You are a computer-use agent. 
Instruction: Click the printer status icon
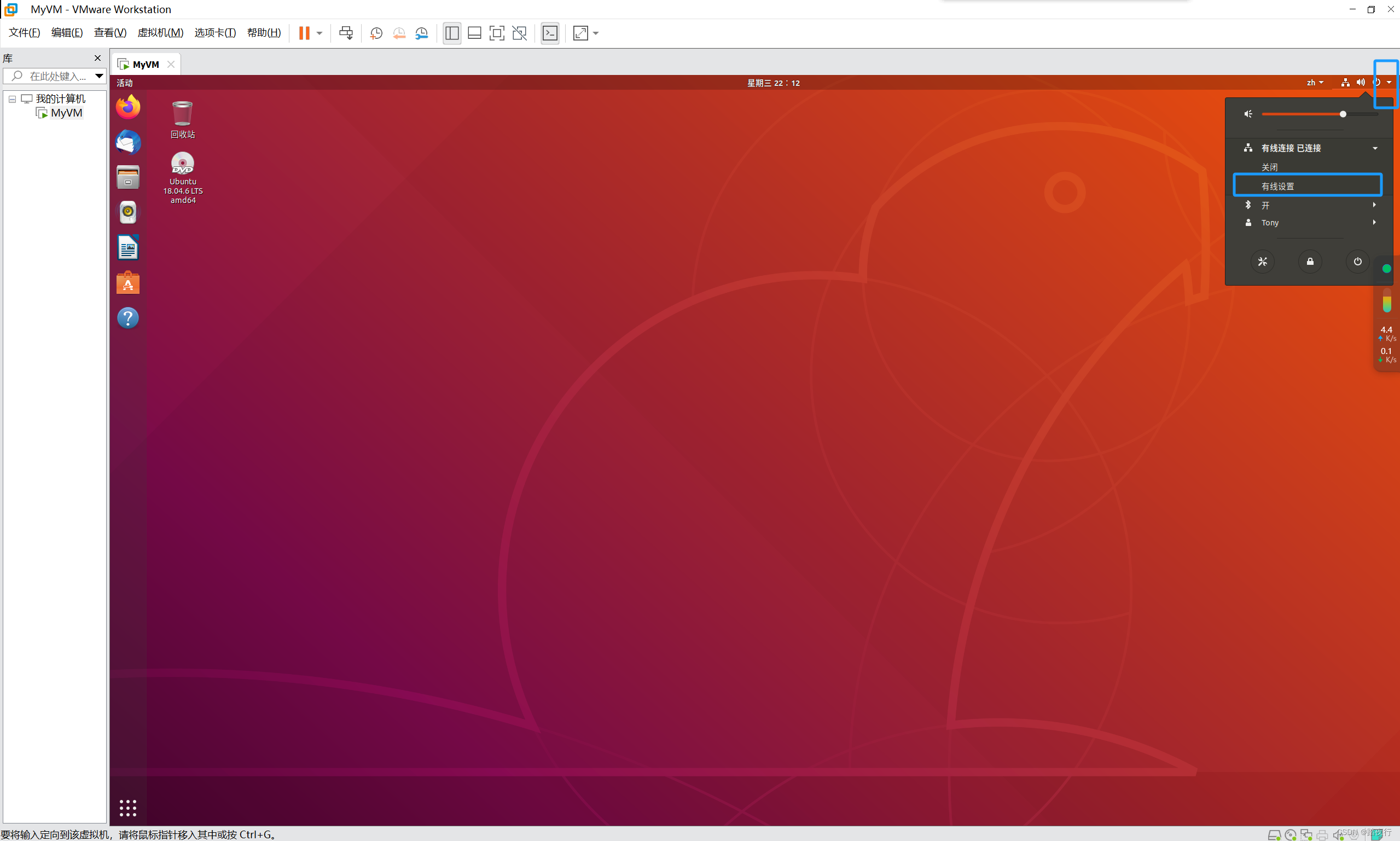click(x=1322, y=834)
